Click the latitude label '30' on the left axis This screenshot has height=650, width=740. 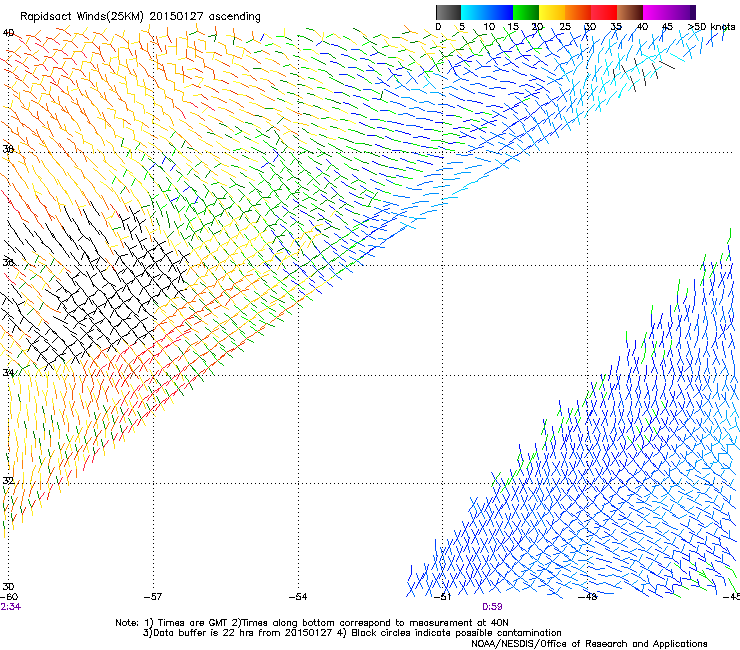(8, 587)
